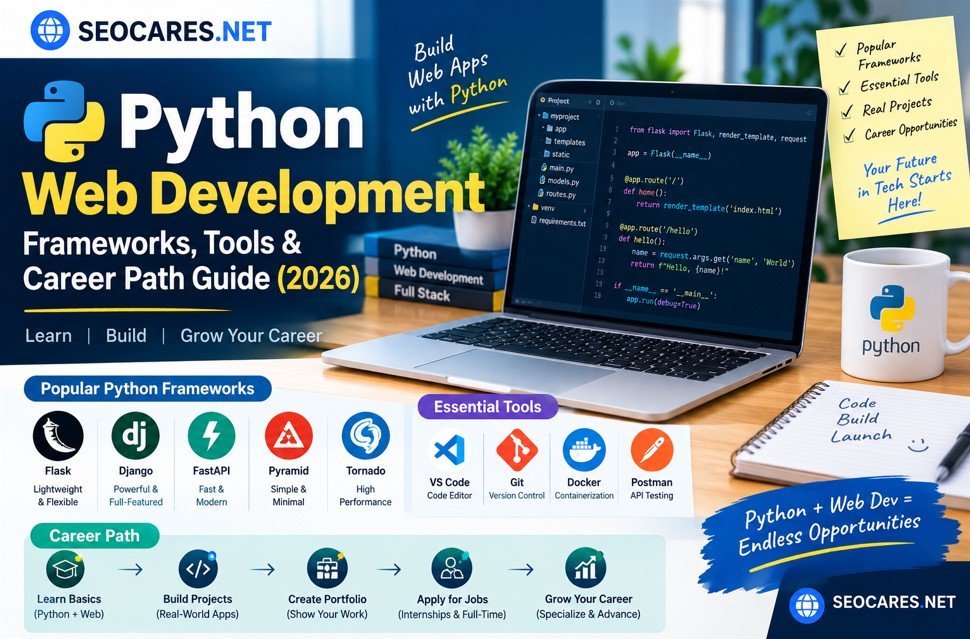
Task: Open the orange Postman icon
Action: click(652, 450)
